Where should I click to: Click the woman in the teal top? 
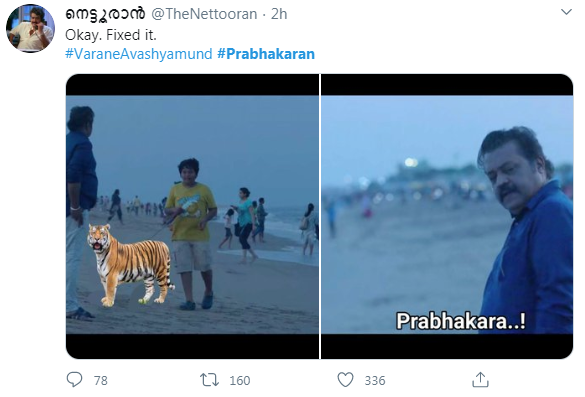tap(244, 225)
